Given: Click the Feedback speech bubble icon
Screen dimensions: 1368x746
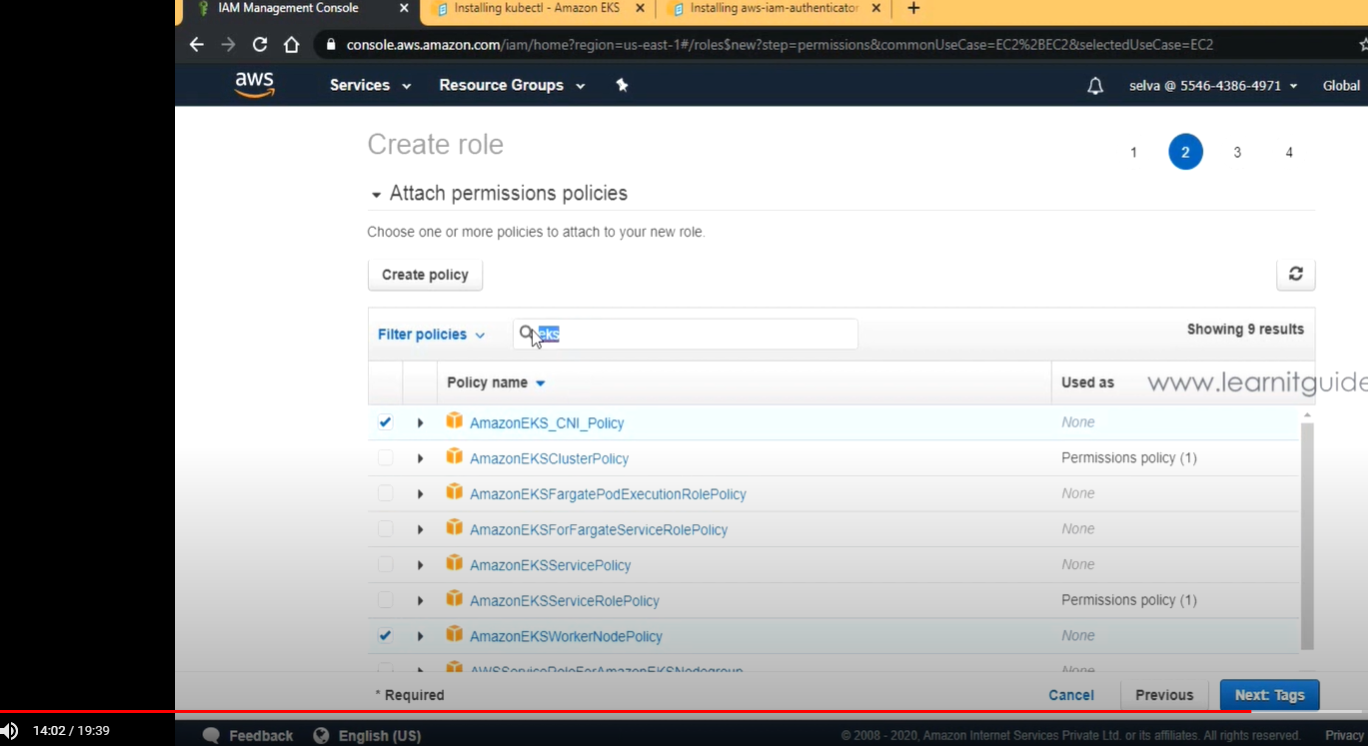Looking at the screenshot, I should click(x=211, y=735).
